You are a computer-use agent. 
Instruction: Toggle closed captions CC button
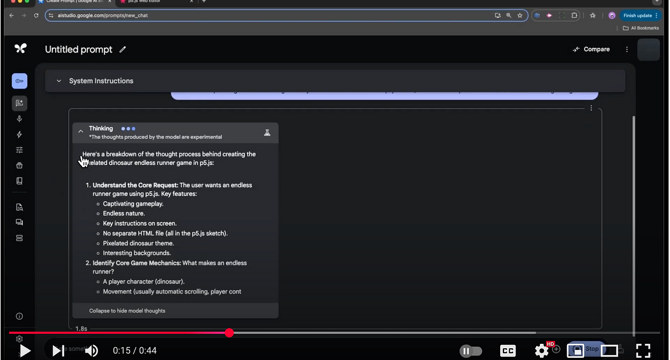pyautogui.click(x=508, y=351)
